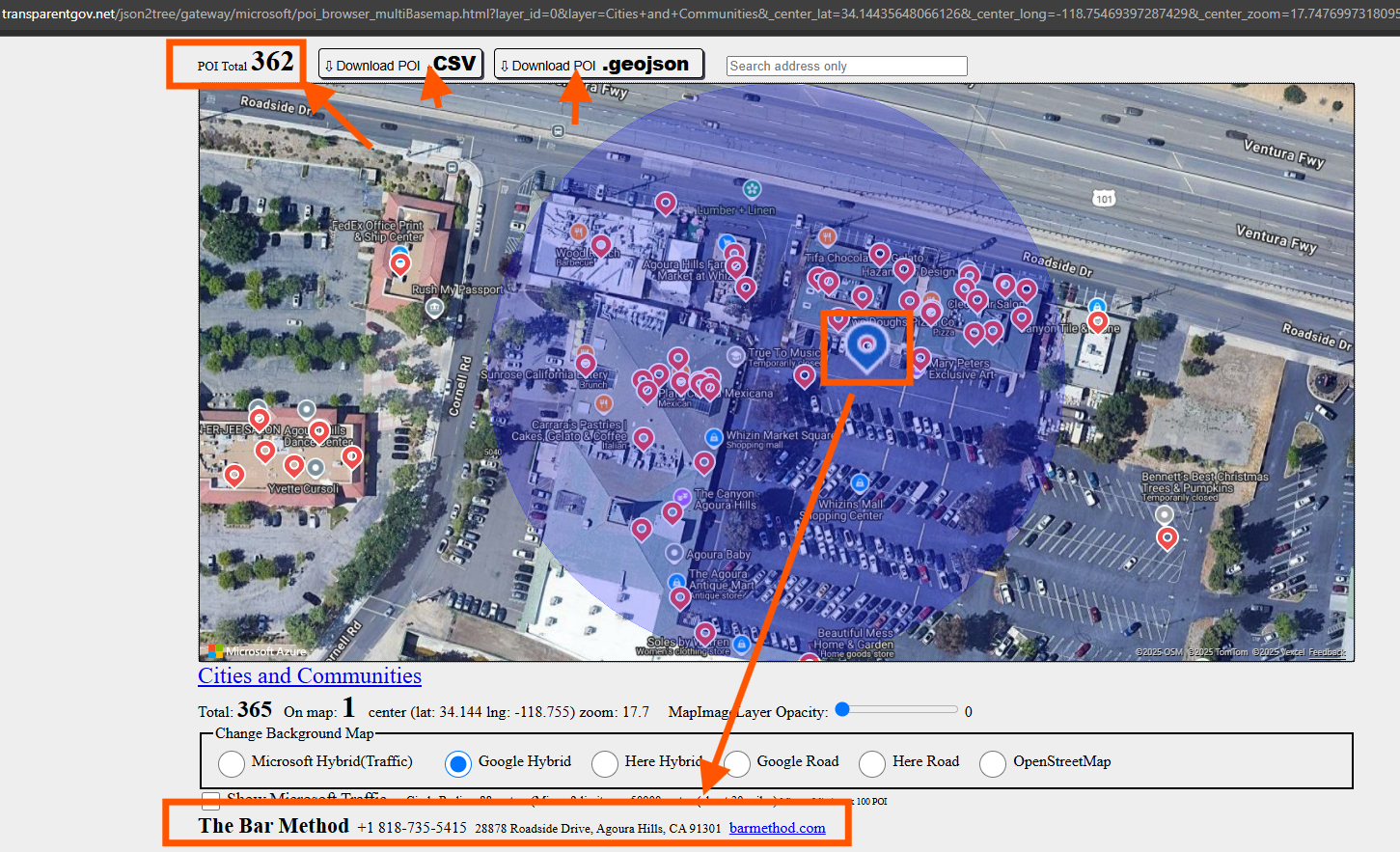
Task: Click the orange Wood Ranch restaurant icon
Action: (x=578, y=232)
